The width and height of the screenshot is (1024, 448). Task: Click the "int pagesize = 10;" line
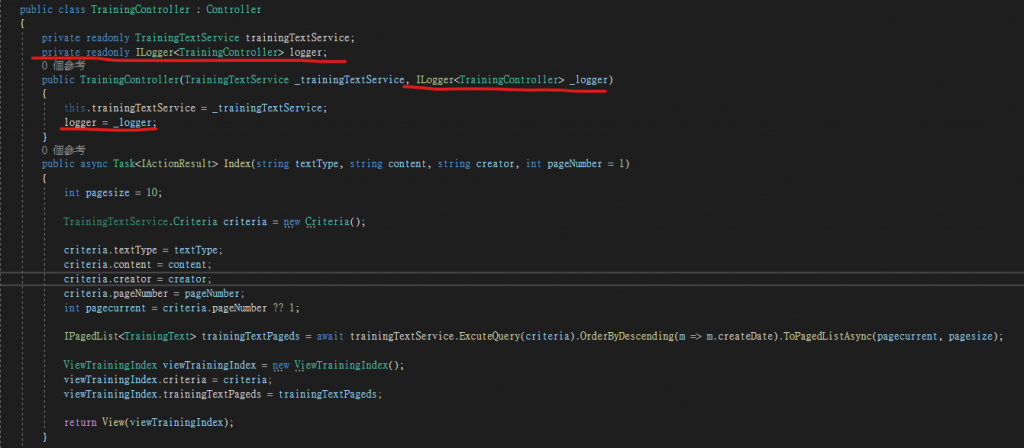113,193
